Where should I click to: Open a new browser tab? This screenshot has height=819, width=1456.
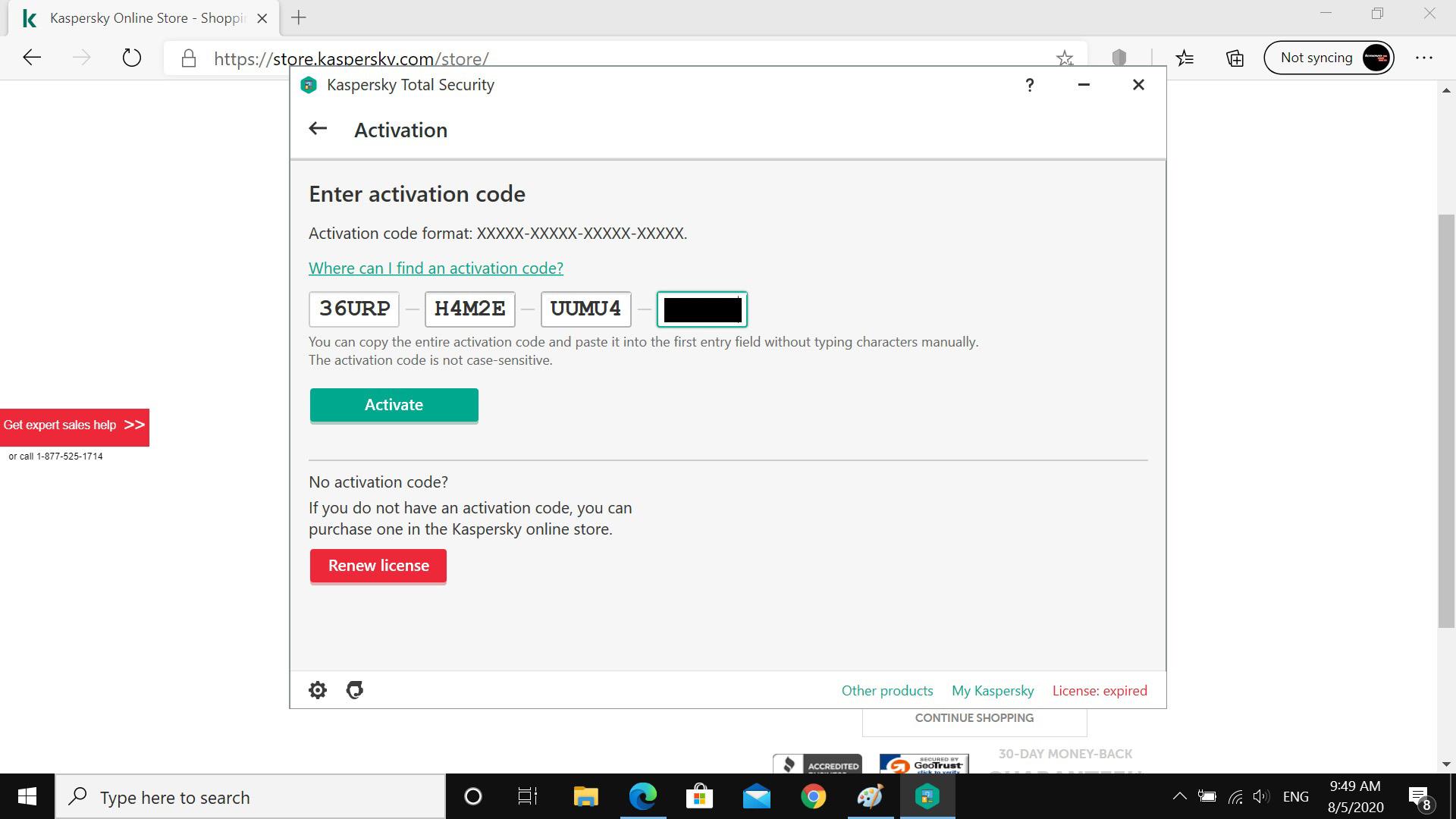(299, 17)
